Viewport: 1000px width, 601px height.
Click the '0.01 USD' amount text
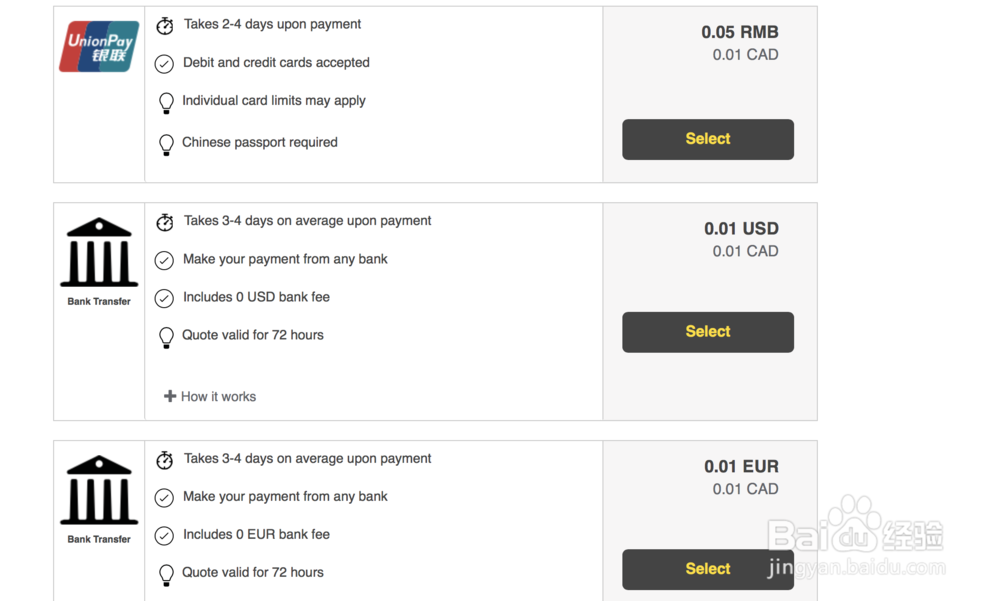tap(741, 229)
